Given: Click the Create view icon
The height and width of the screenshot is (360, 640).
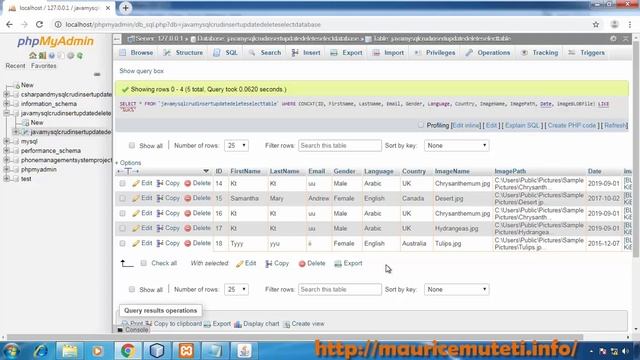Looking at the screenshot, I should [287, 324].
